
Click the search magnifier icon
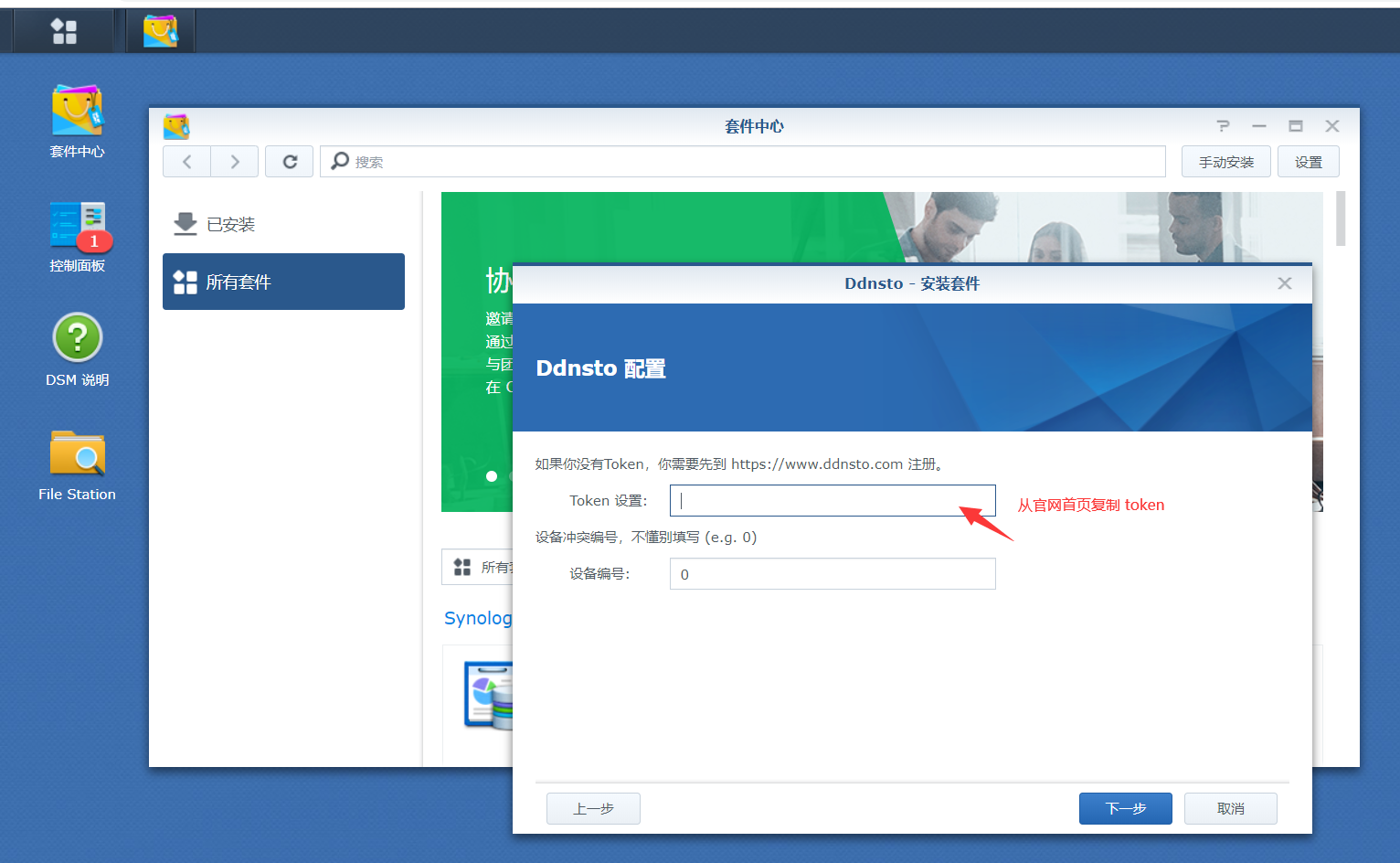coord(340,161)
